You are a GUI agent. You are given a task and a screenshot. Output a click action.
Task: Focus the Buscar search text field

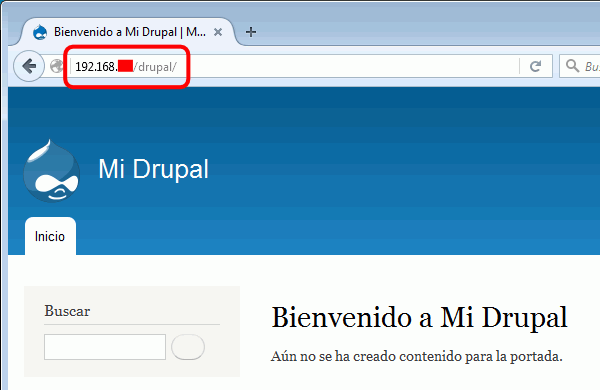pos(105,347)
